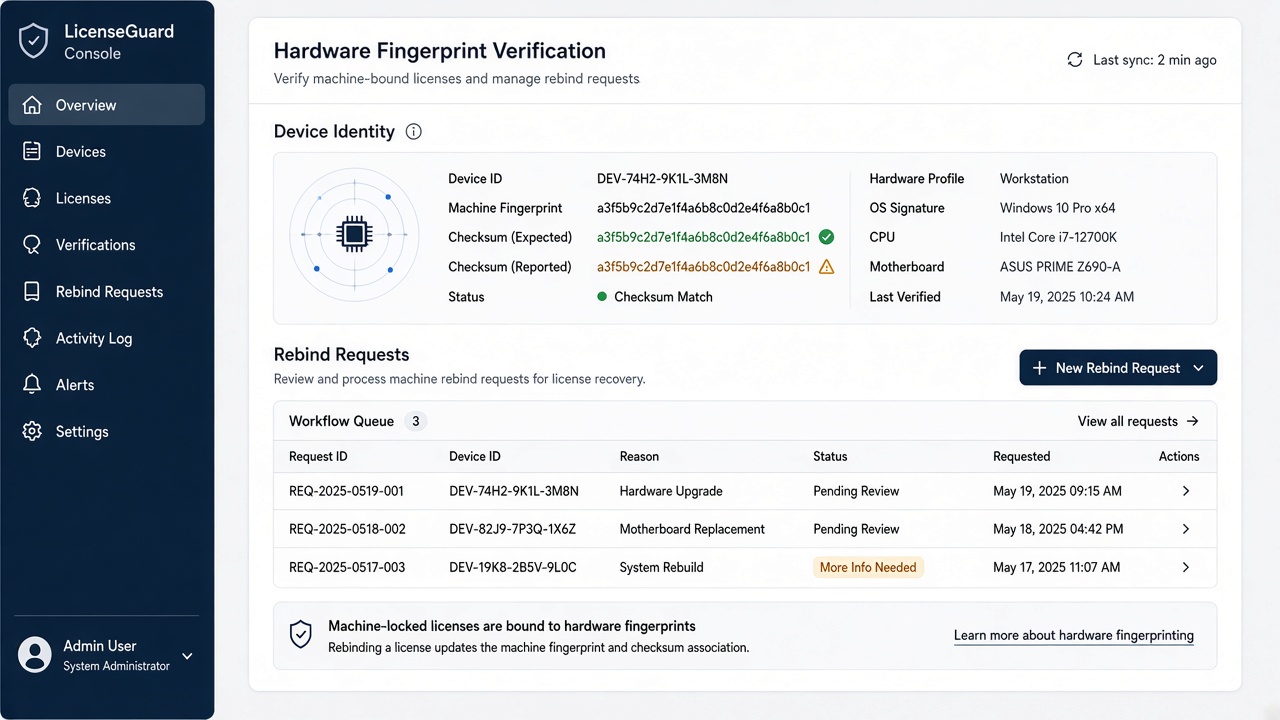Click the Activity Log sidebar icon
Viewport: 1280px width, 720px height.
pos(32,338)
